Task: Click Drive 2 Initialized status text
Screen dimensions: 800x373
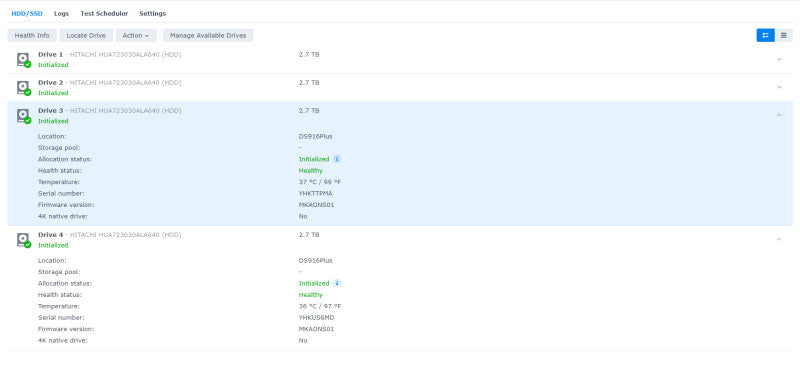Action: pos(53,93)
